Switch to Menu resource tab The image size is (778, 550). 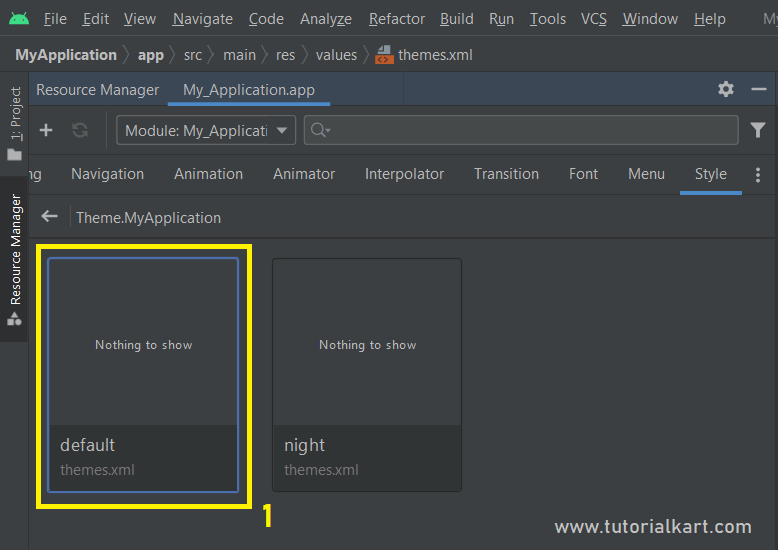coord(647,174)
